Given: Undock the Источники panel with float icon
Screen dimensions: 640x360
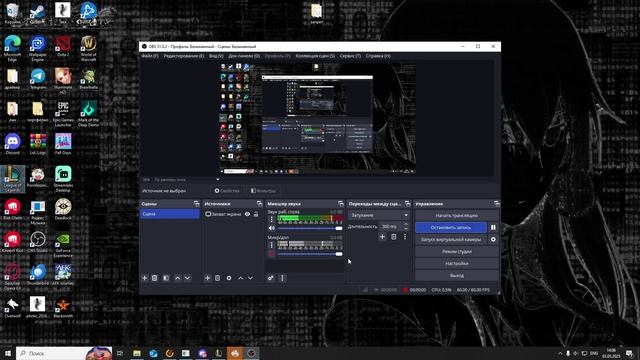Looking at the screenshot, I should [259, 203].
